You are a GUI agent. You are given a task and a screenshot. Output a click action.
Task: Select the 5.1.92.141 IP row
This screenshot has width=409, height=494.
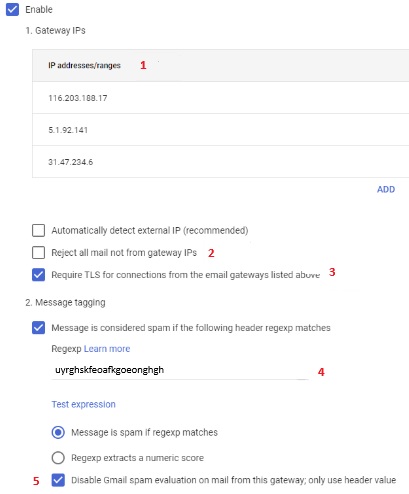[x=221, y=130]
